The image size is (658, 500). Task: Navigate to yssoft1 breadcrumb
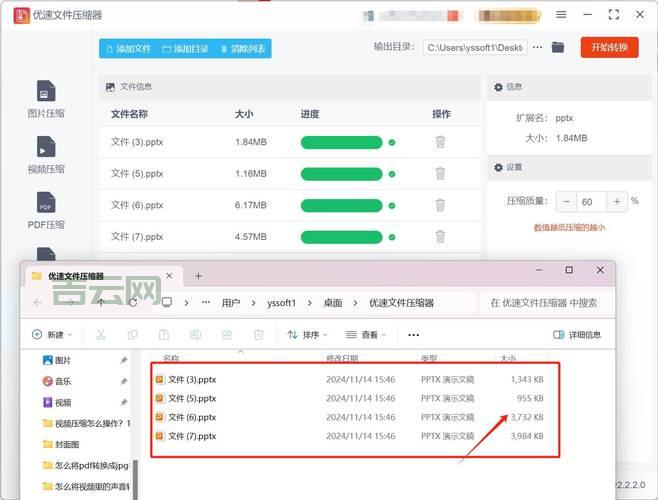tap(281, 303)
